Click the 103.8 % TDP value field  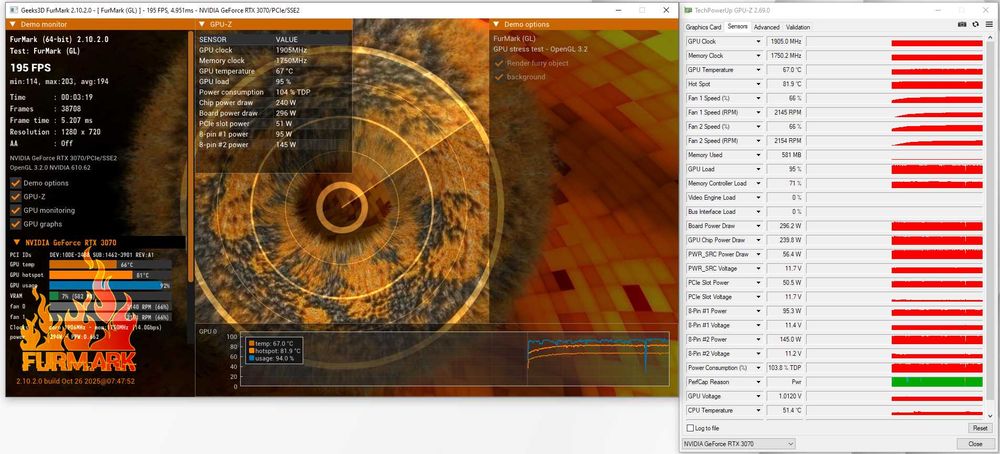(785, 368)
